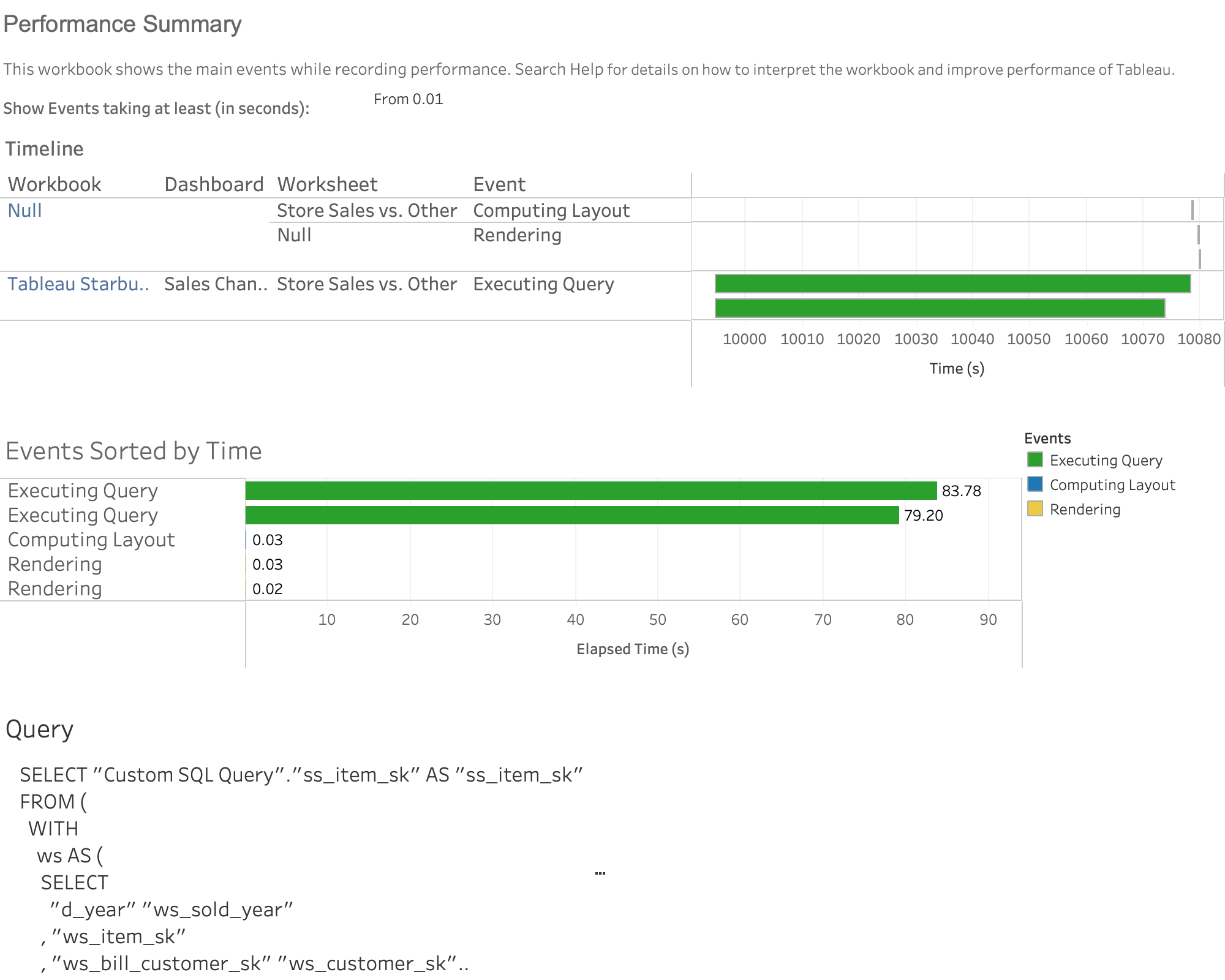The width and height of the screenshot is (1225, 980).
Task: Click Store Sales vs. Other beside Sales Chan..
Action: (367, 284)
